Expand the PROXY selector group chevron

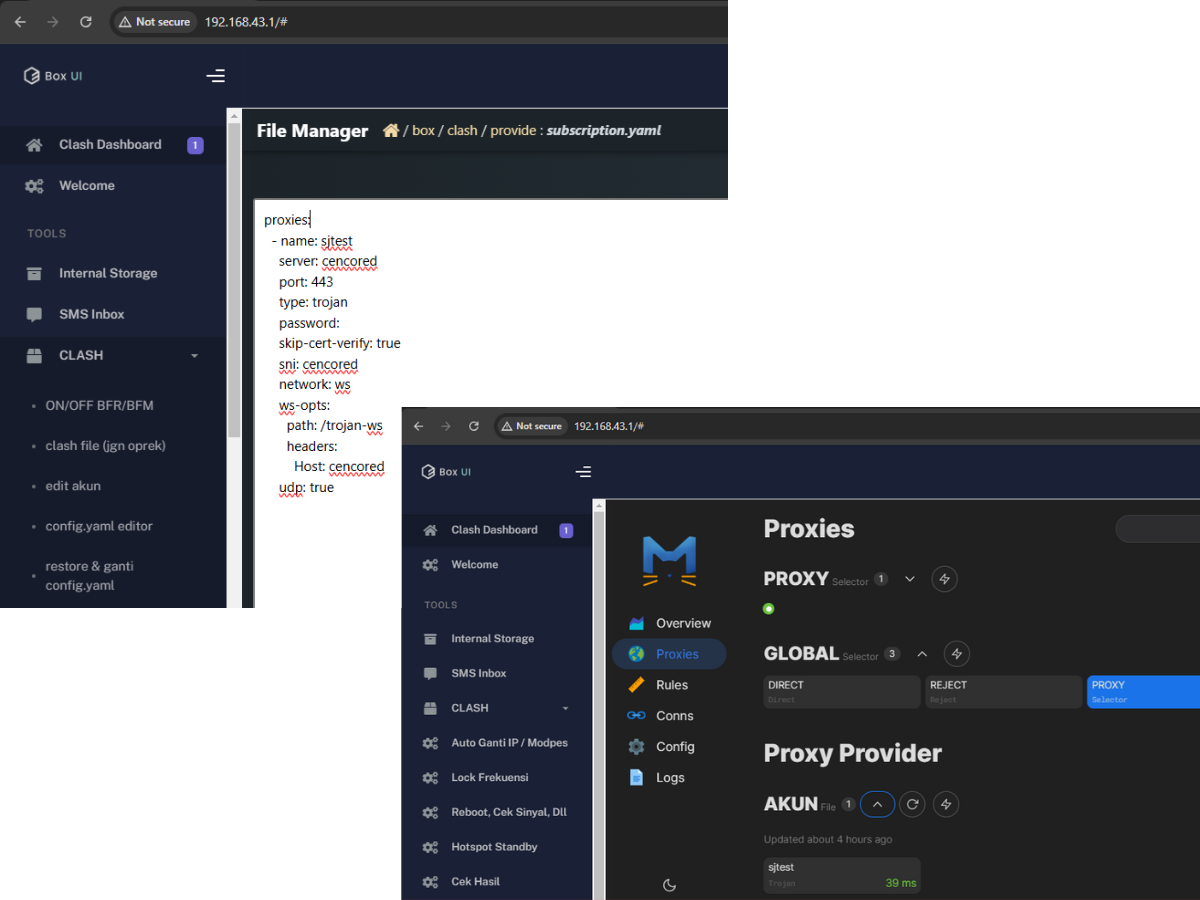tap(910, 579)
